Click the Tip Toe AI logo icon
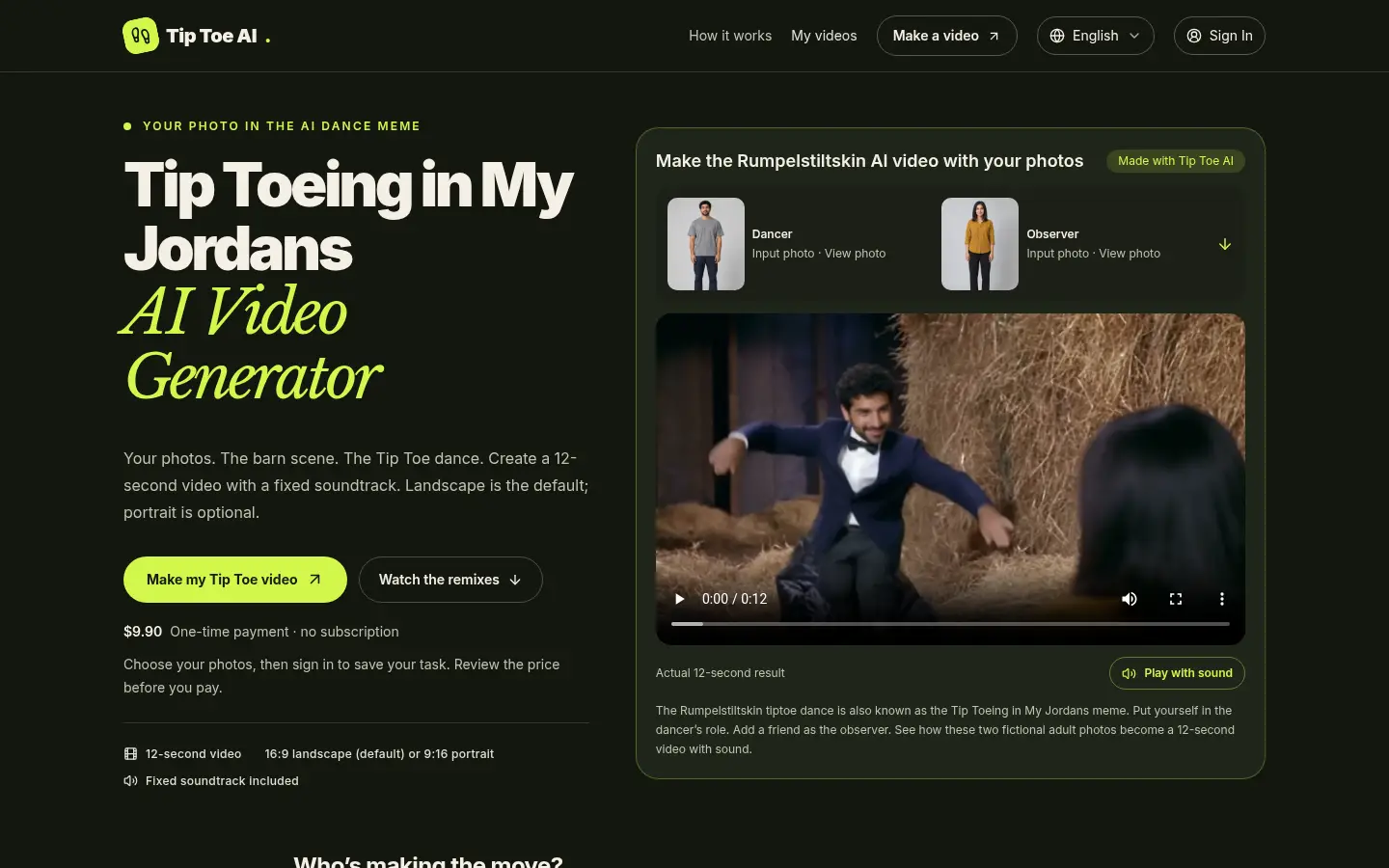 pos(141,36)
